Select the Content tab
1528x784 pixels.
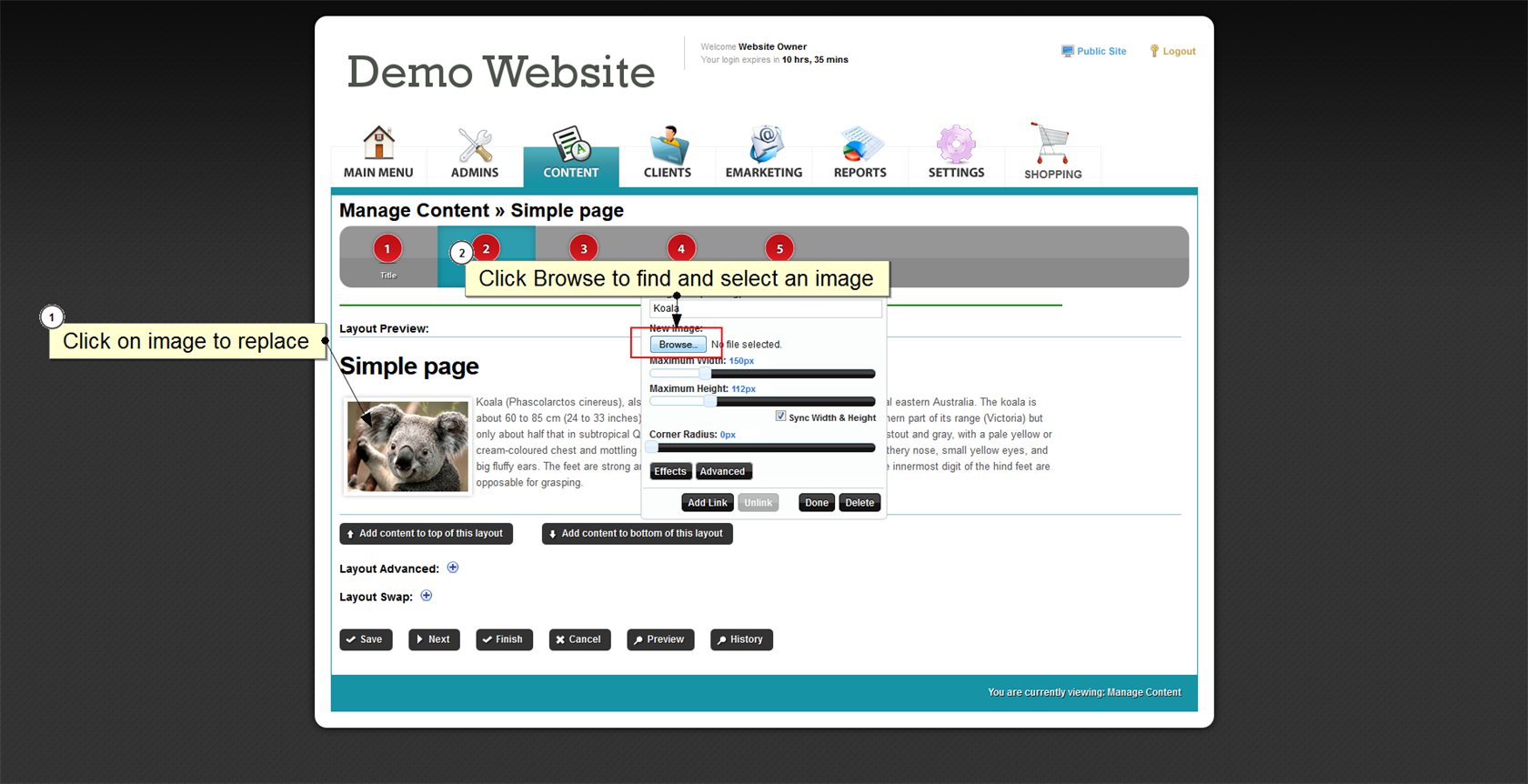coord(571,155)
